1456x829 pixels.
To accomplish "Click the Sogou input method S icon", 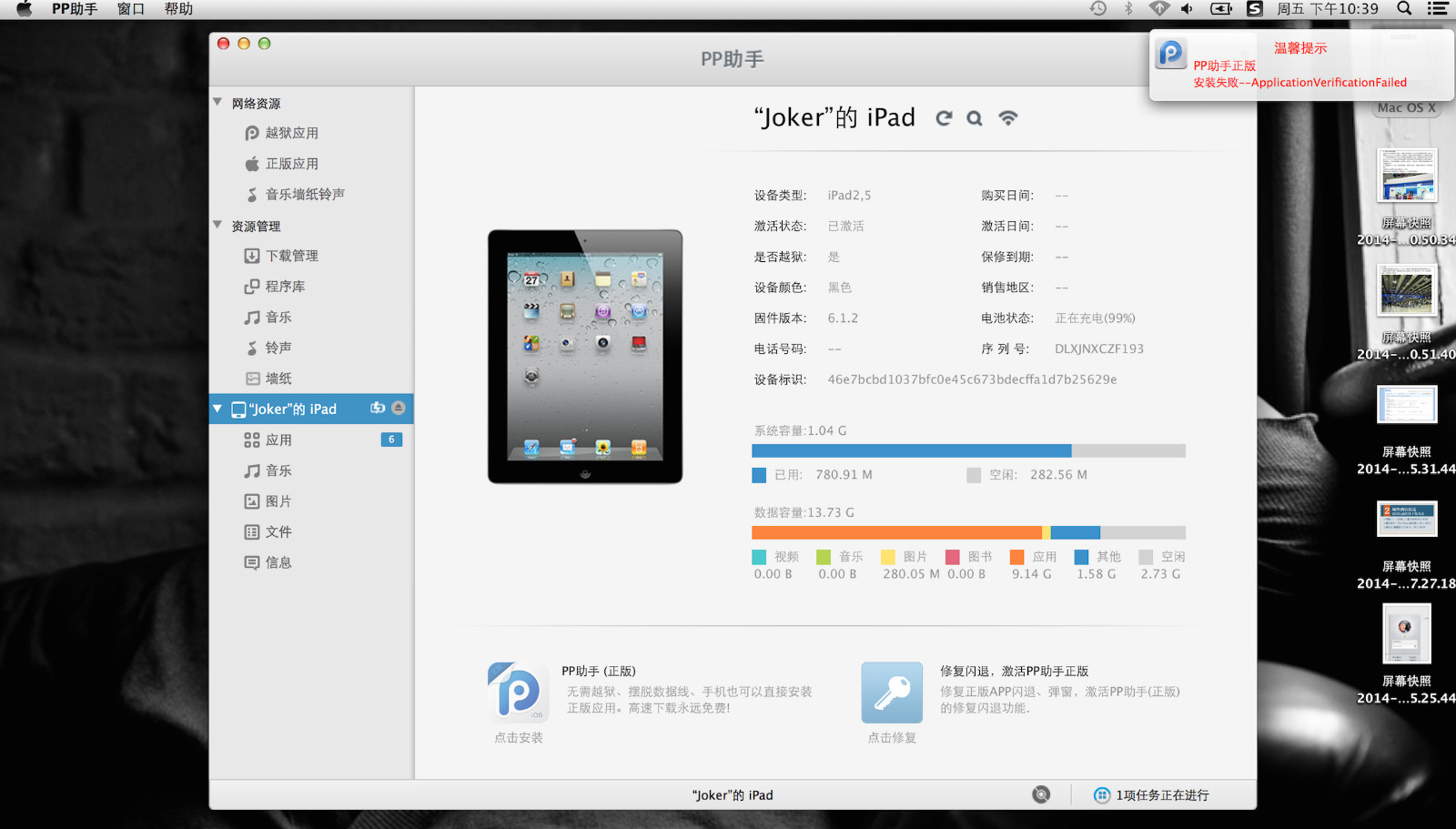I will [1255, 9].
